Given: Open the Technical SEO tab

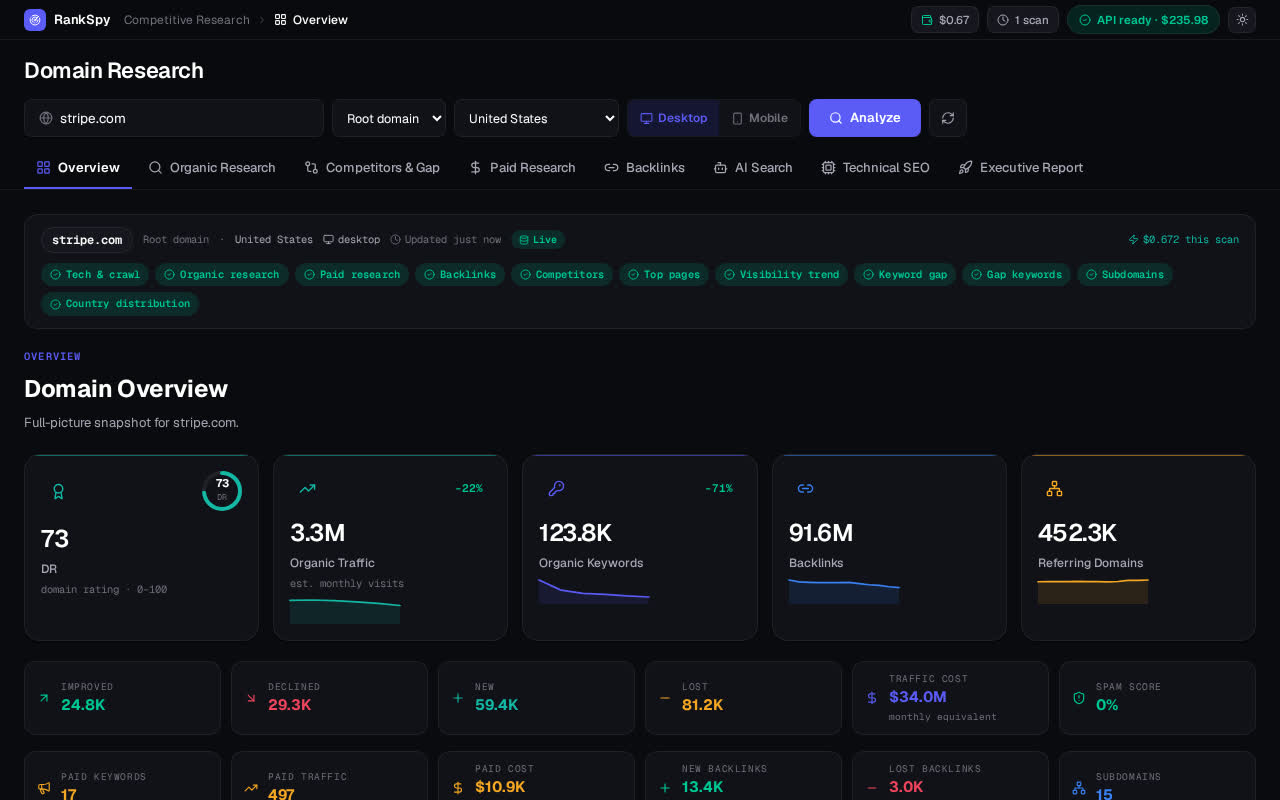Looking at the screenshot, I should click(x=875, y=168).
